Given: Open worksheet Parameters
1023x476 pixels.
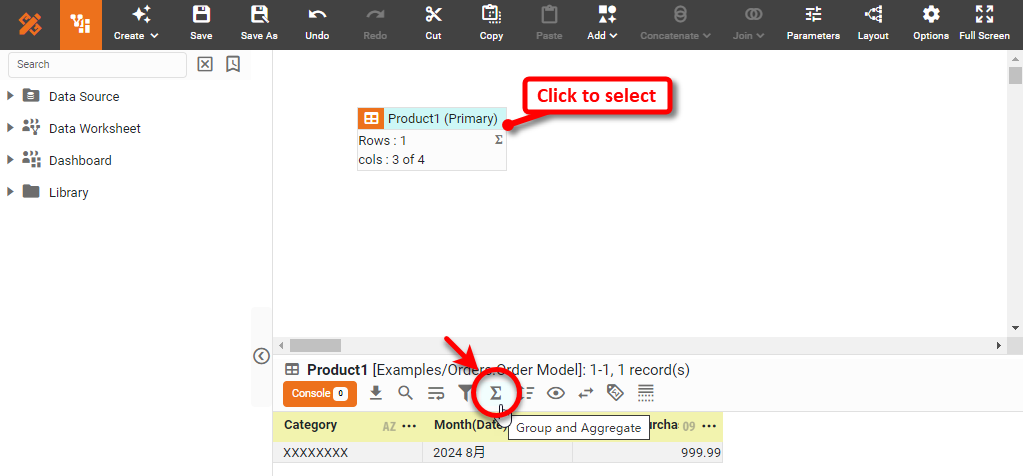Looking at the screenshot, I should 813,24.
